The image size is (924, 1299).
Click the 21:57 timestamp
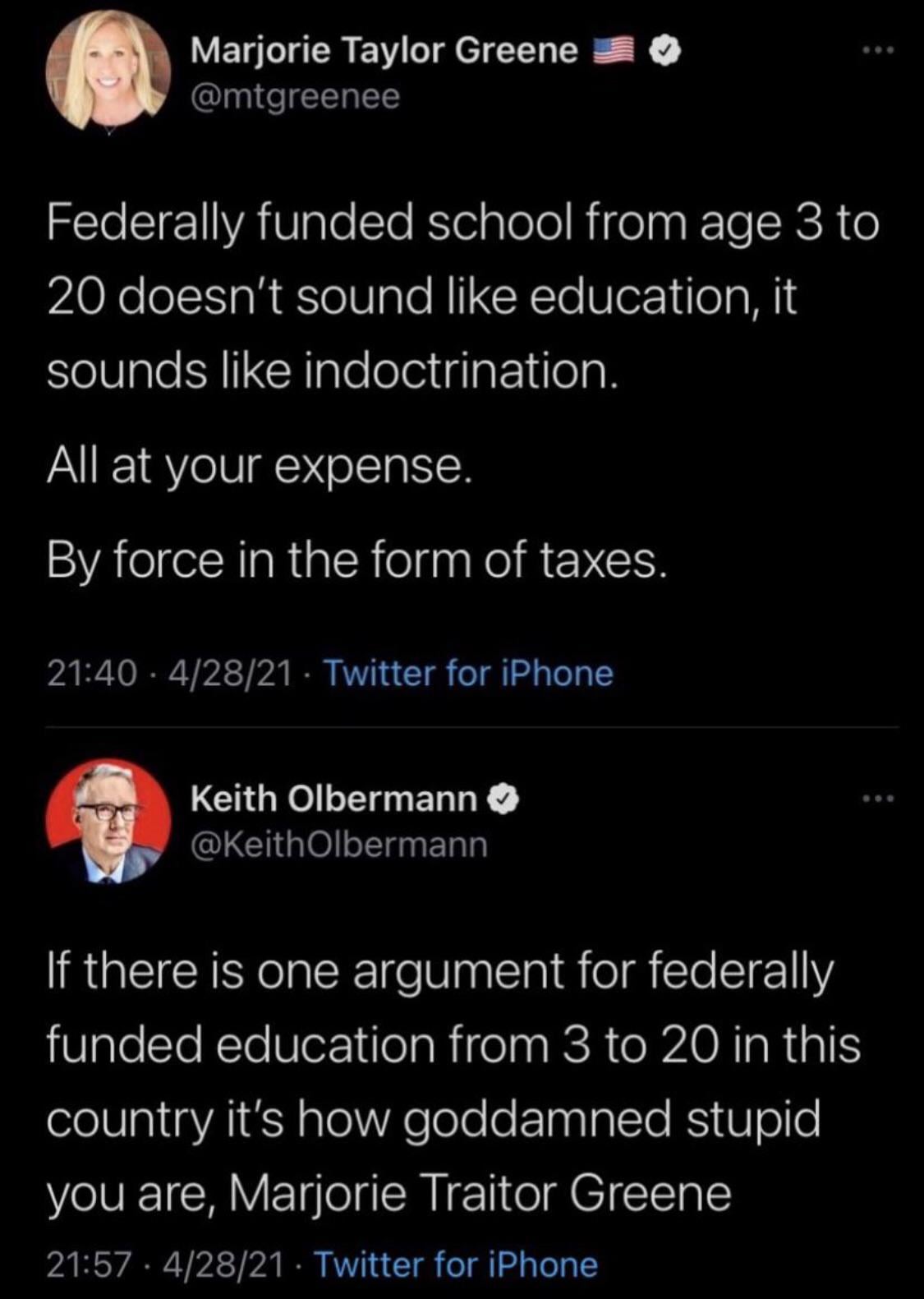click(90, 1264)
